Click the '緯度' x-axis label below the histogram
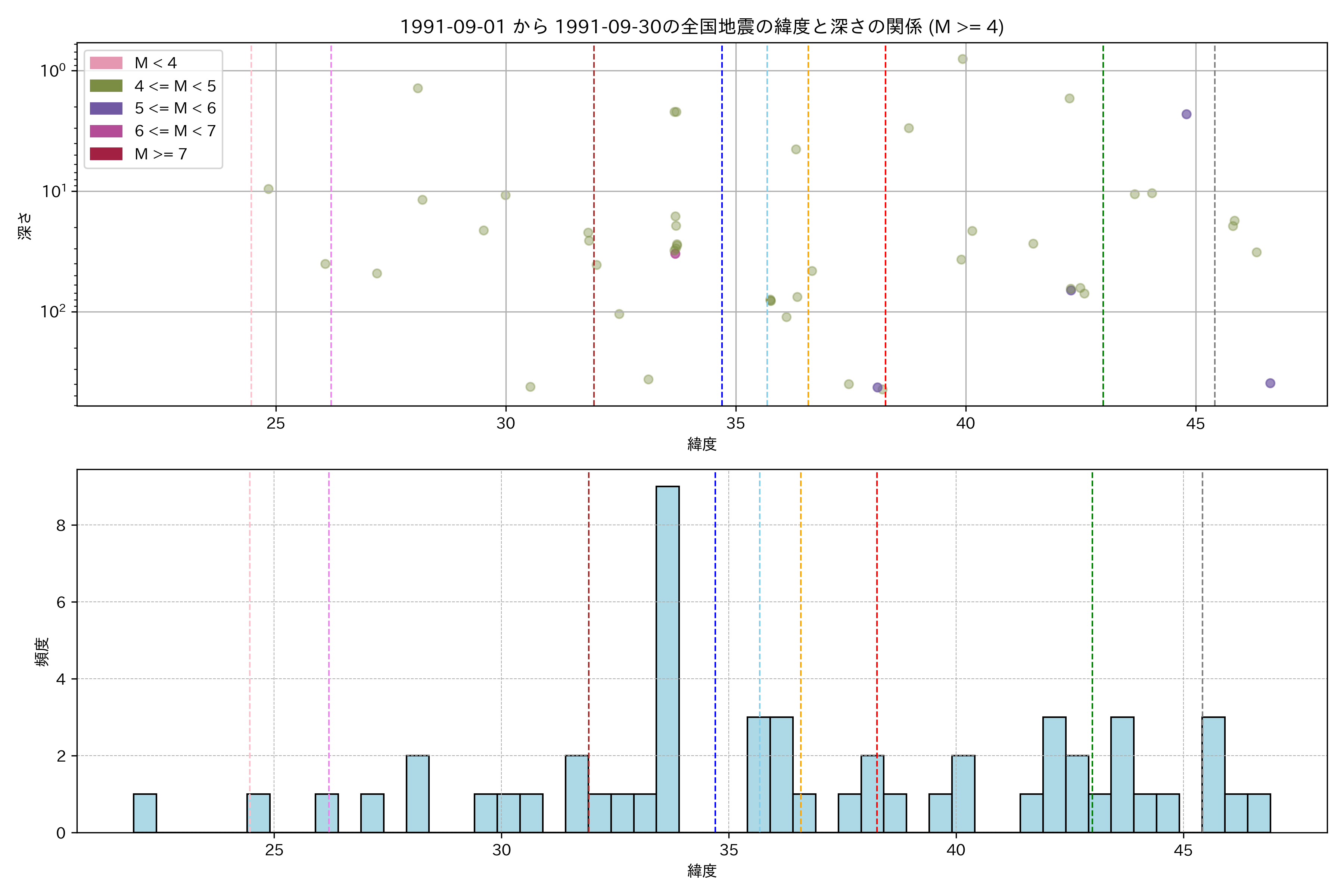 point(702,871)
